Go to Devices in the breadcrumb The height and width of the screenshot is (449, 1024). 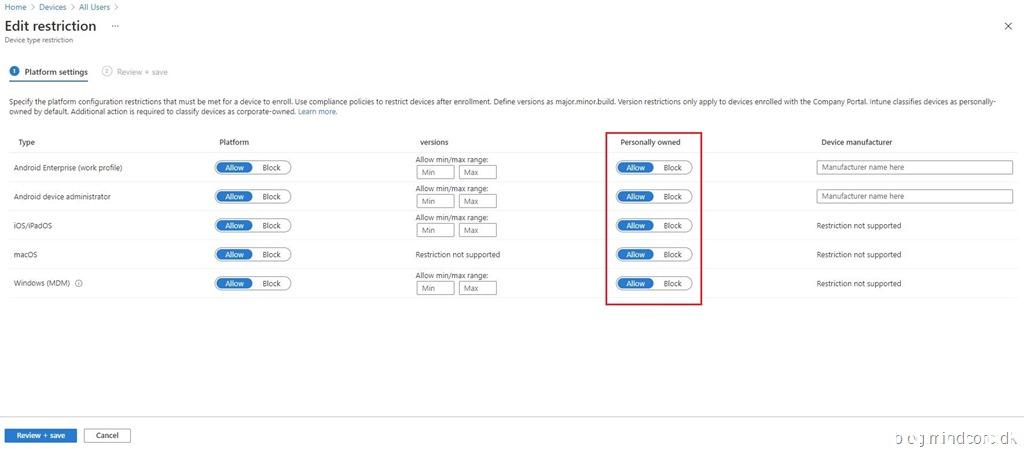click(52, 7)
